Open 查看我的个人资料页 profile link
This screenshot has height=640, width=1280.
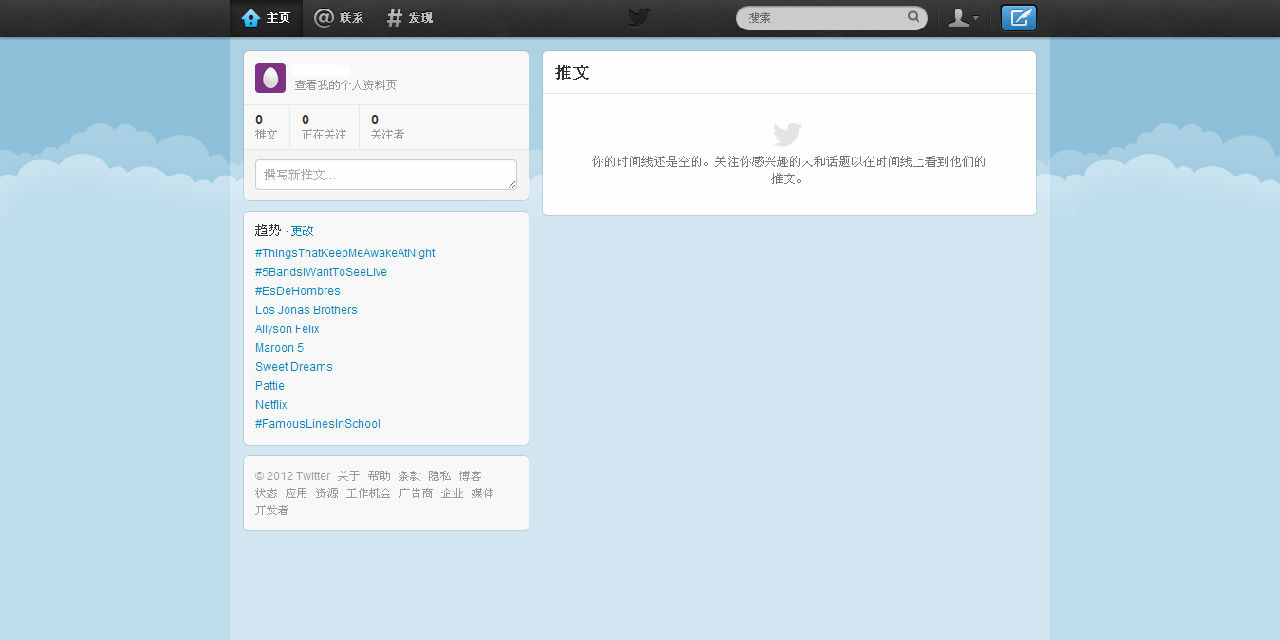tap(345, 85)
